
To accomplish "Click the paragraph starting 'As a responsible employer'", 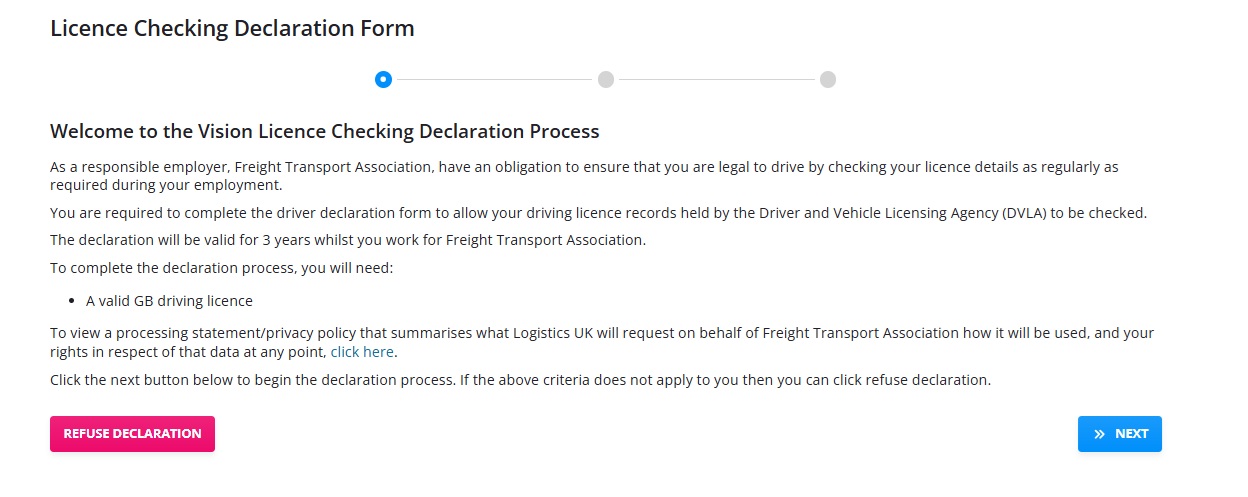I will pos(585,176).
